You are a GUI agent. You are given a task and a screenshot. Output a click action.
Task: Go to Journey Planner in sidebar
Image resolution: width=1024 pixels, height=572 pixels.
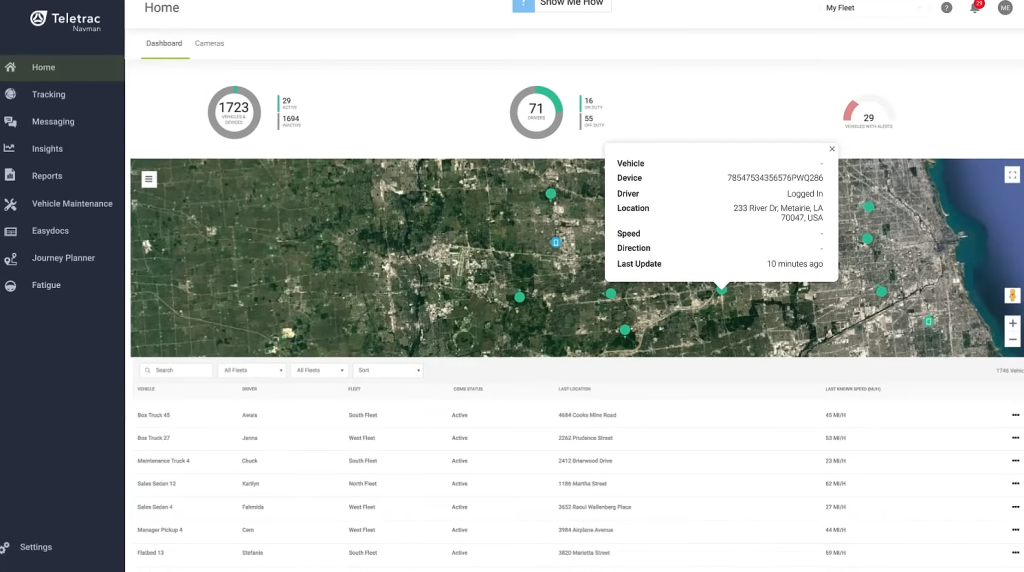62,258
